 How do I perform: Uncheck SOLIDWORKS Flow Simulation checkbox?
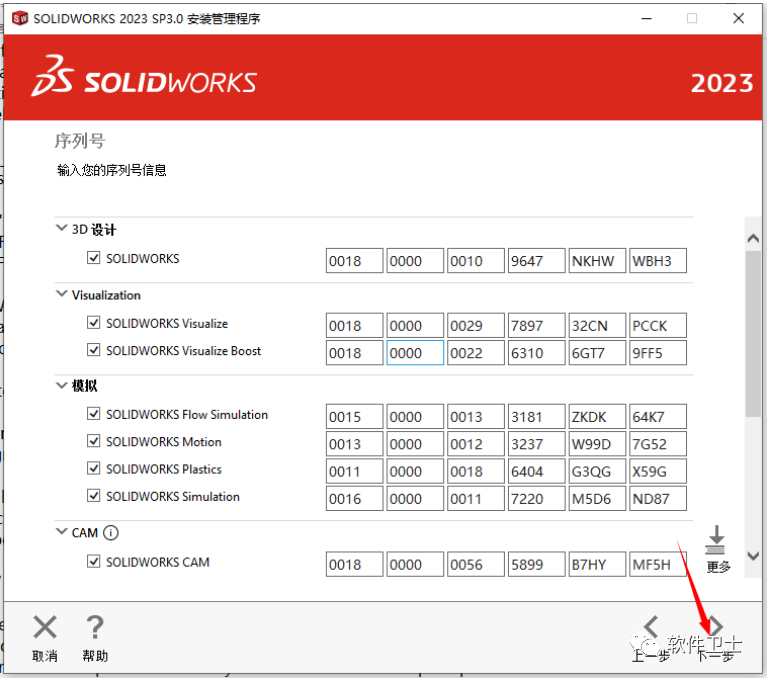pyautogui.click(x=93, y=413)
